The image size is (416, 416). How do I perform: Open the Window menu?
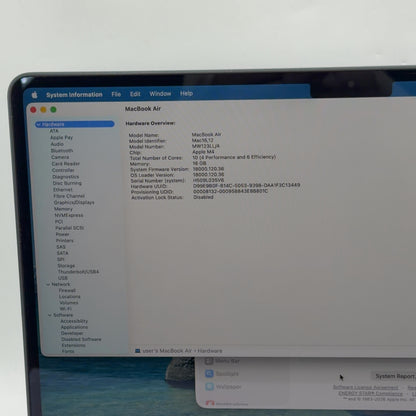pos(160,94)
